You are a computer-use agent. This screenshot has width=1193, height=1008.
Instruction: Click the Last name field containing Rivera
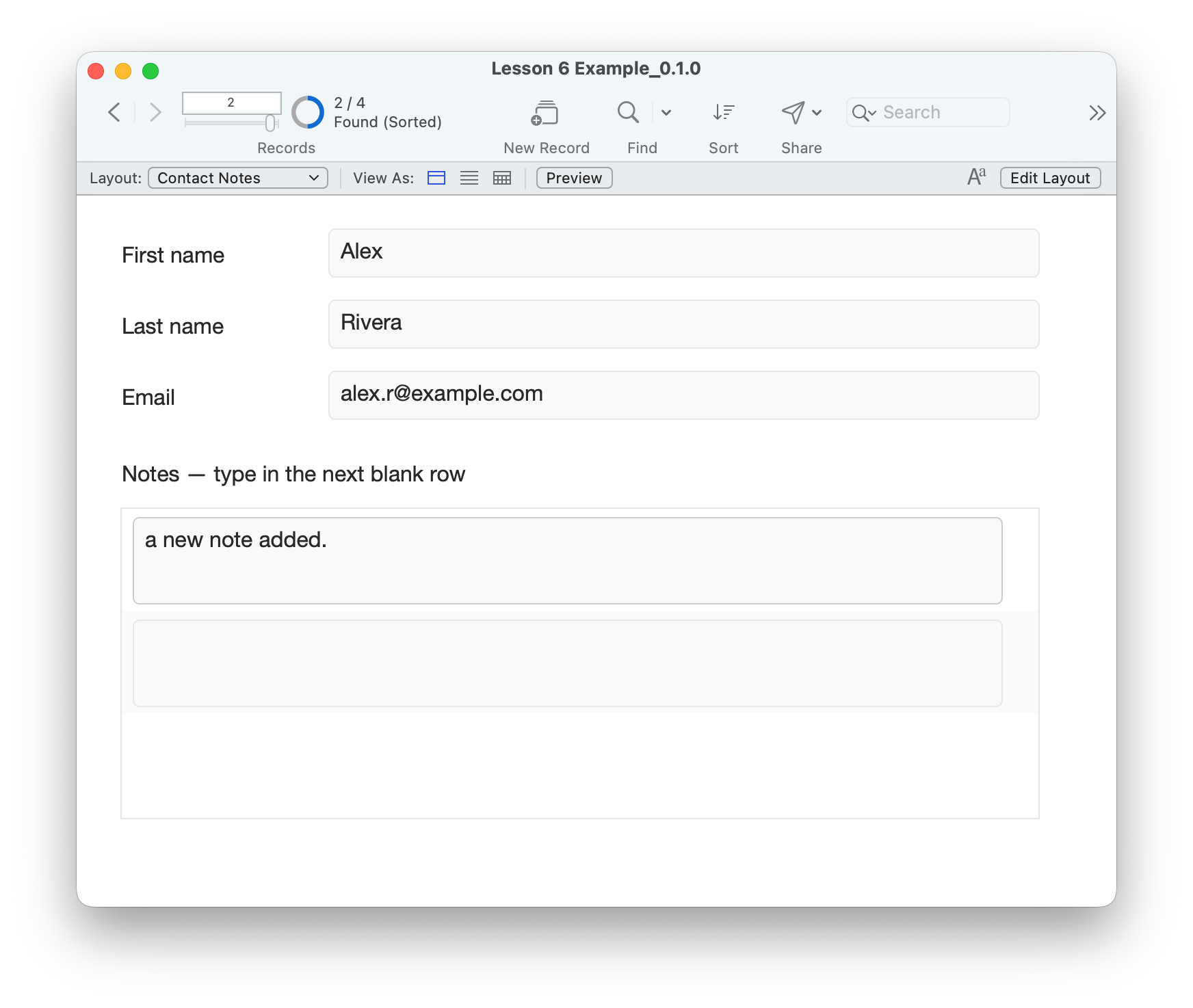pyautogui.click(x=683, y=324)
